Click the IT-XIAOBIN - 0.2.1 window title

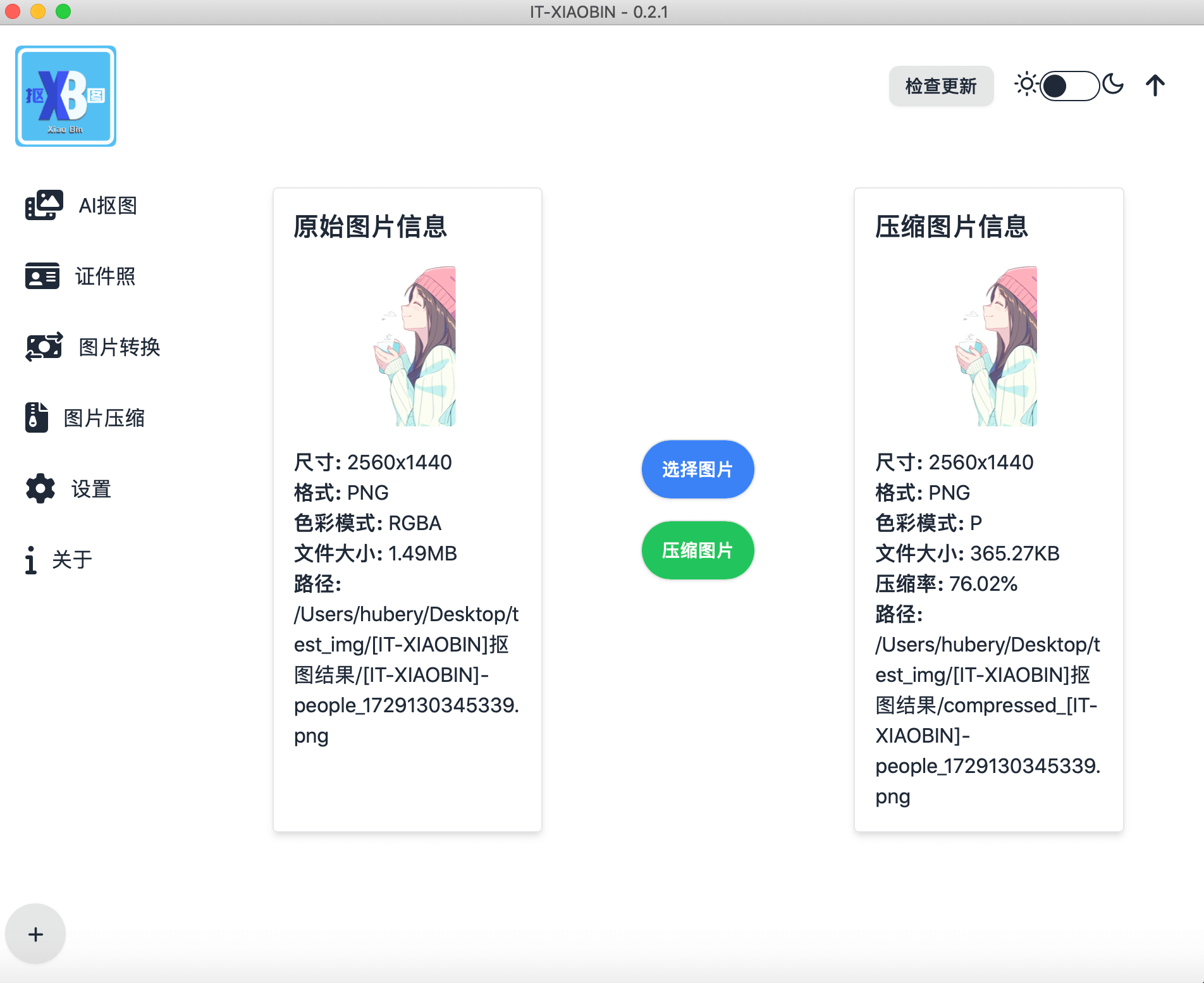click(599, 12)
